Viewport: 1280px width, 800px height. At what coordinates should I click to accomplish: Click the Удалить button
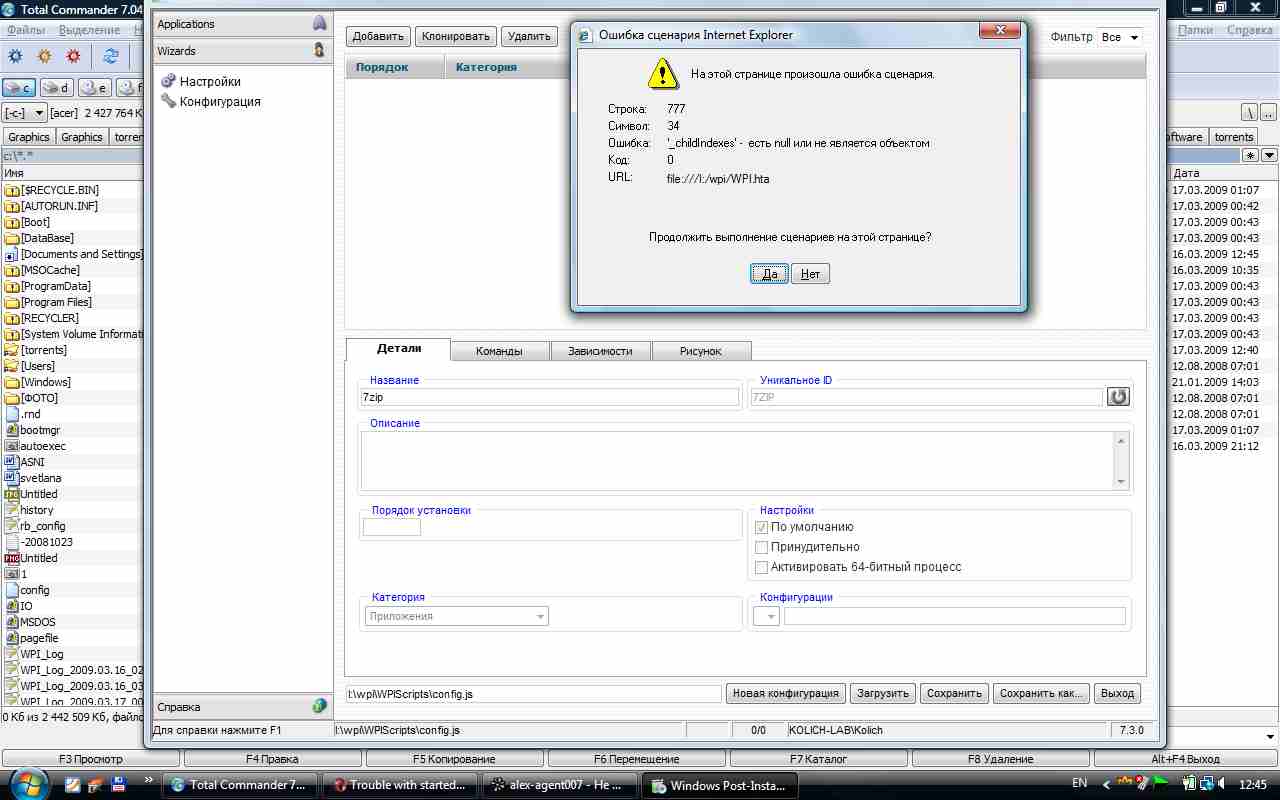pyautogui.click(x=529, y=37)
